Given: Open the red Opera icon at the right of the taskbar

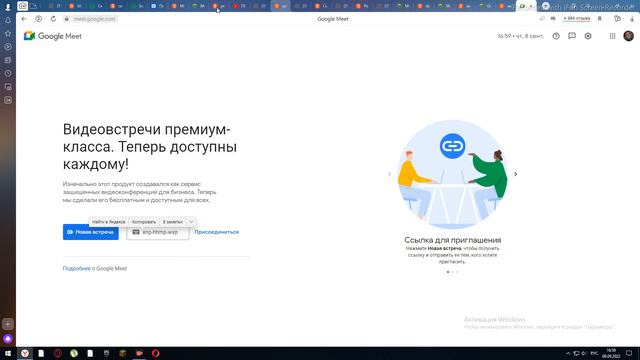Looking at the screenshot, I should tap(156, 353).
